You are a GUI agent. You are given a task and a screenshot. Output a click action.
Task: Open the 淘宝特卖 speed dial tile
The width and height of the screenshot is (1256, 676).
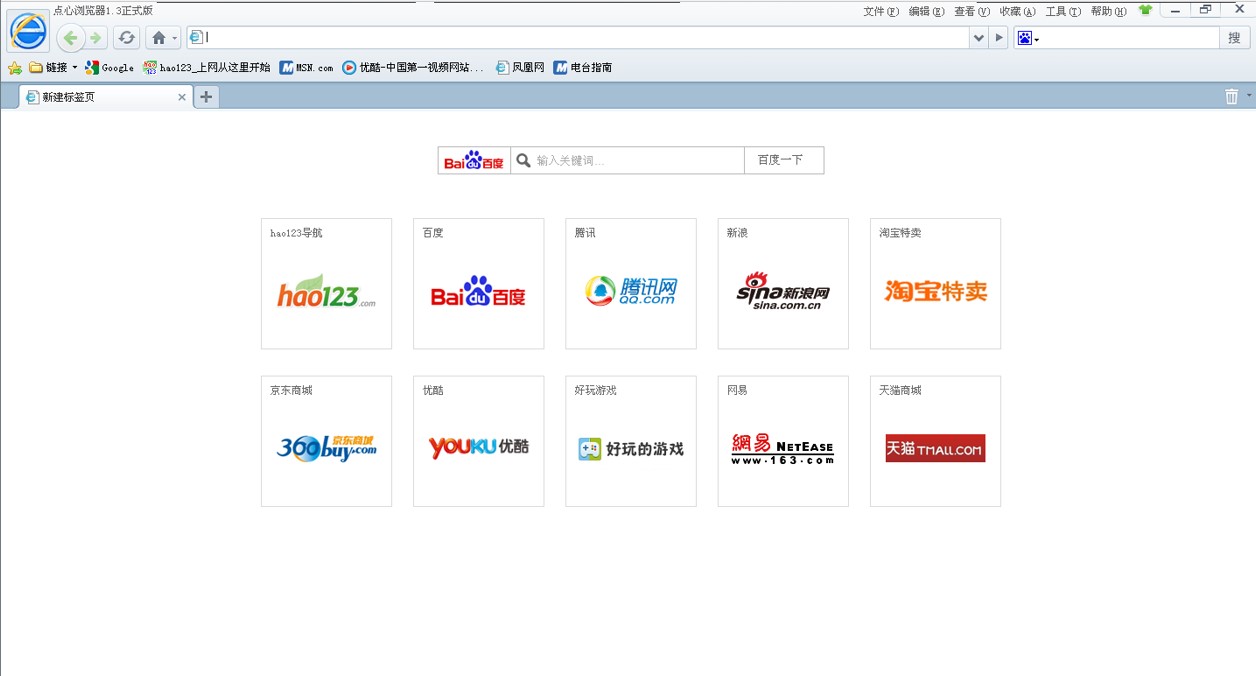pyautogui.click(x=935, y=284)
